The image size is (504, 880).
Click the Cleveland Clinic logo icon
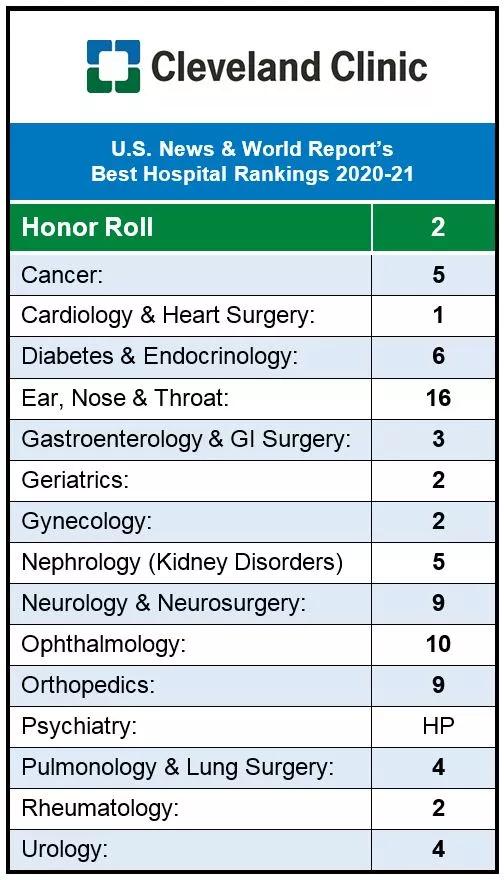click(x=113, y=66)
